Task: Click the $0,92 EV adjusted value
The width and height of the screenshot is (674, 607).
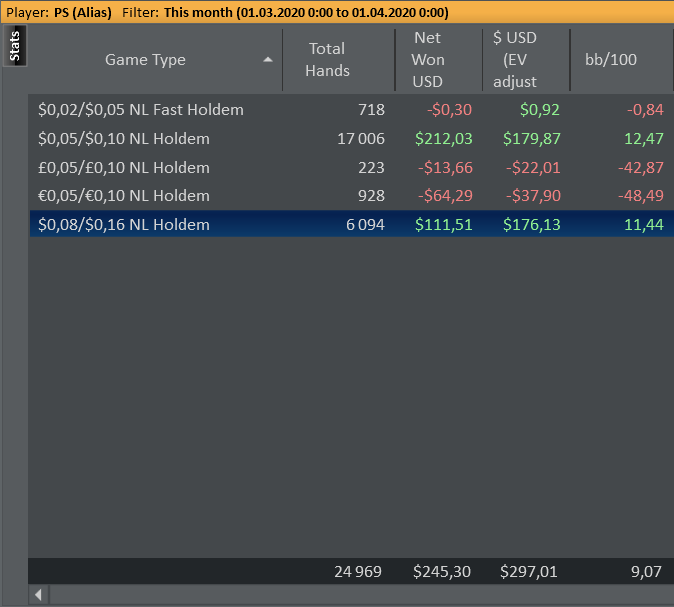Action: click(540, 110)
